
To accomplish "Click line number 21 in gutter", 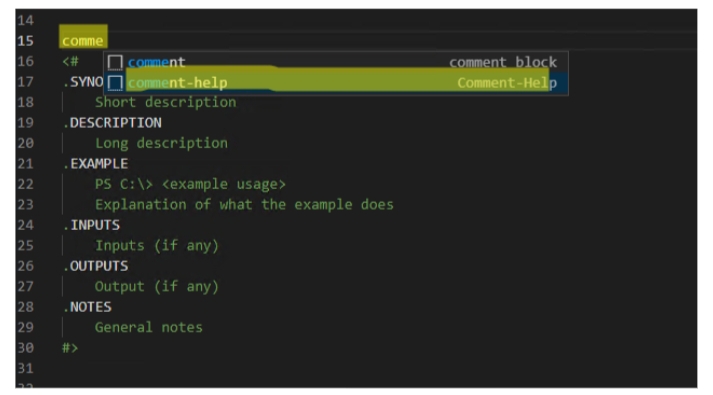I will 25,164.
